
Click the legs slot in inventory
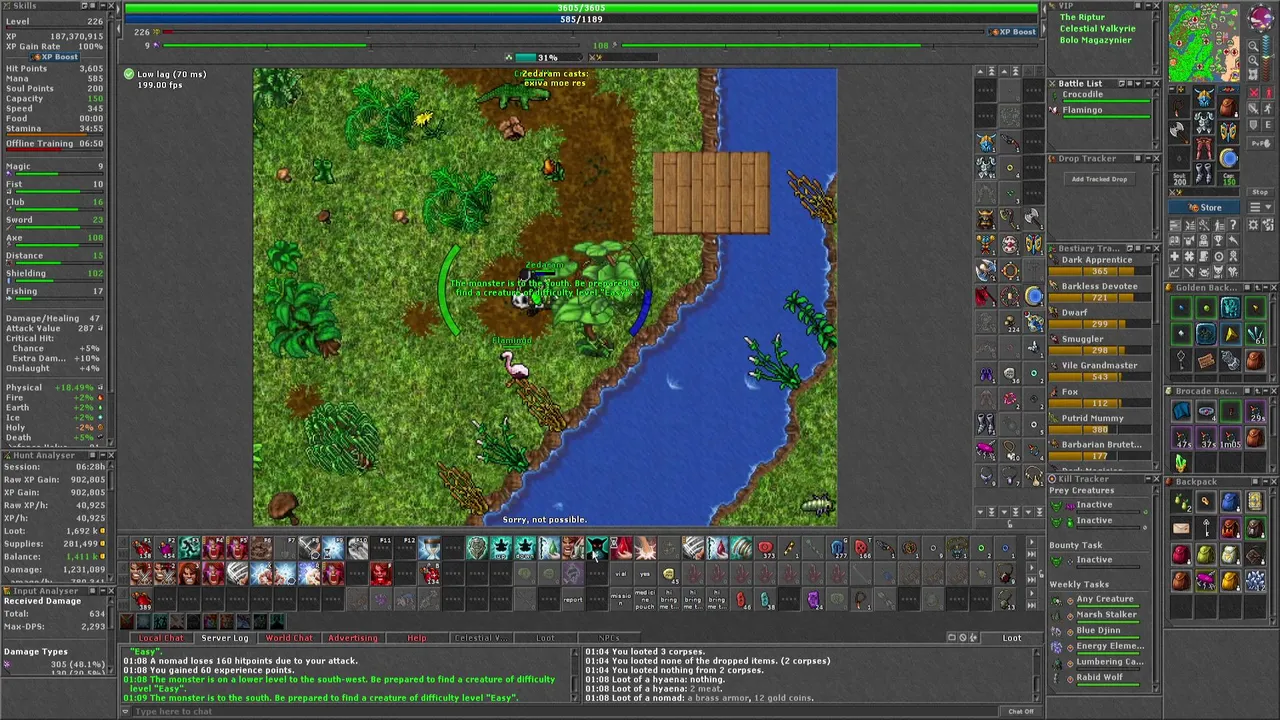point(1204,148)
